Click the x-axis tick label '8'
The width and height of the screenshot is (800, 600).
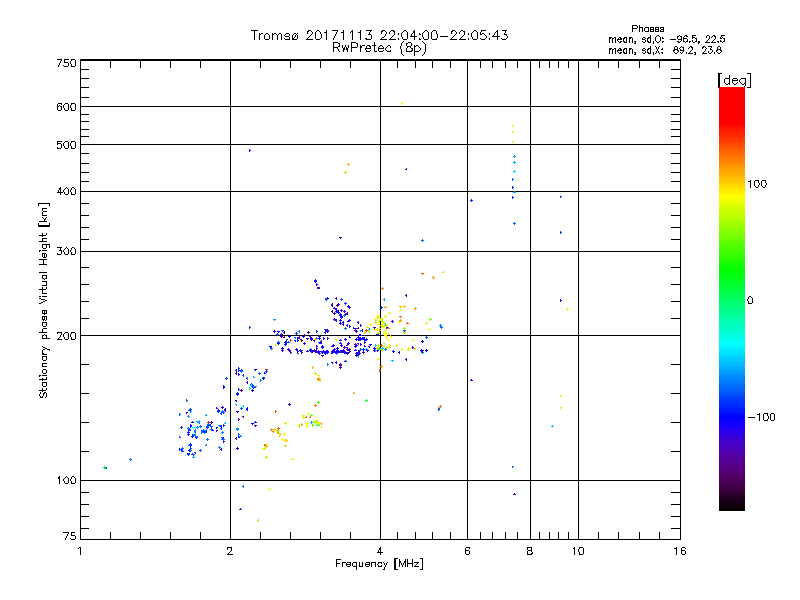pos(530,551)
